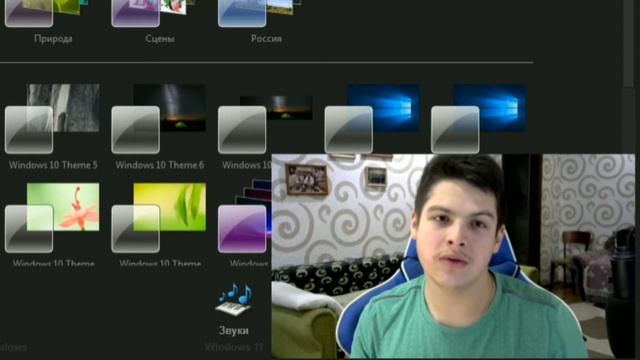Open the Звуки sound settings
Image resolution: width=640 pixels, height=360 pixels.
tap(233, 310)
